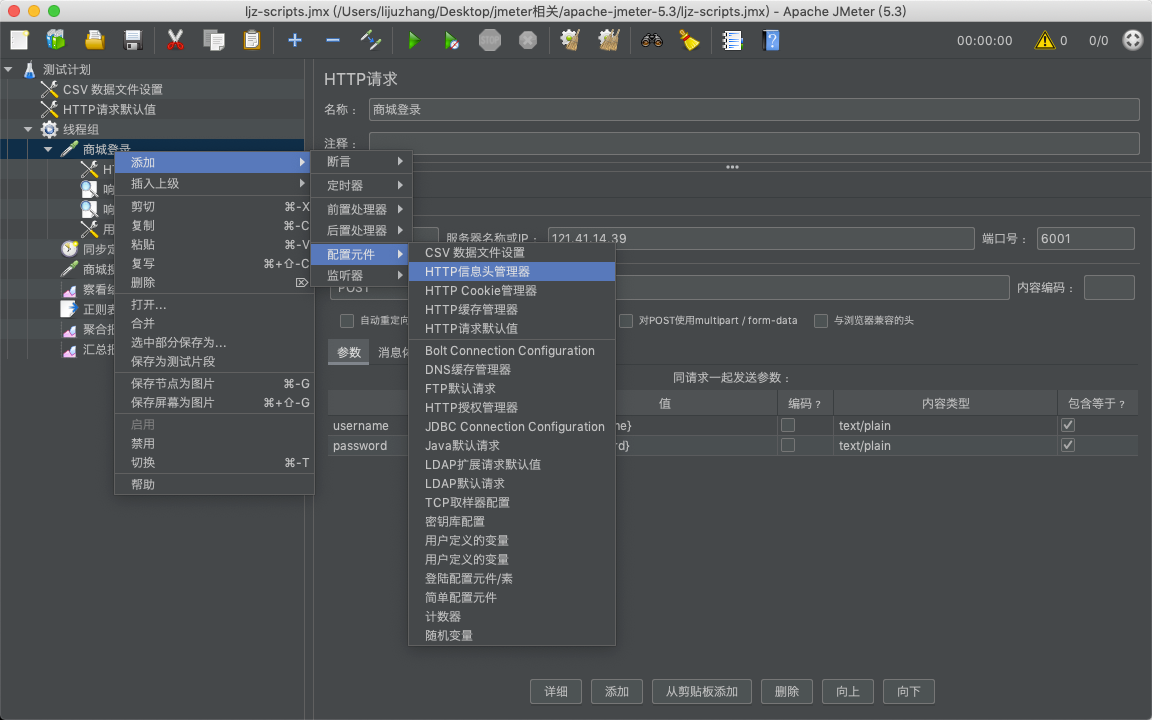Click the gear icon beside 线程组
1152x720 pixels.
tap(49, 129)
